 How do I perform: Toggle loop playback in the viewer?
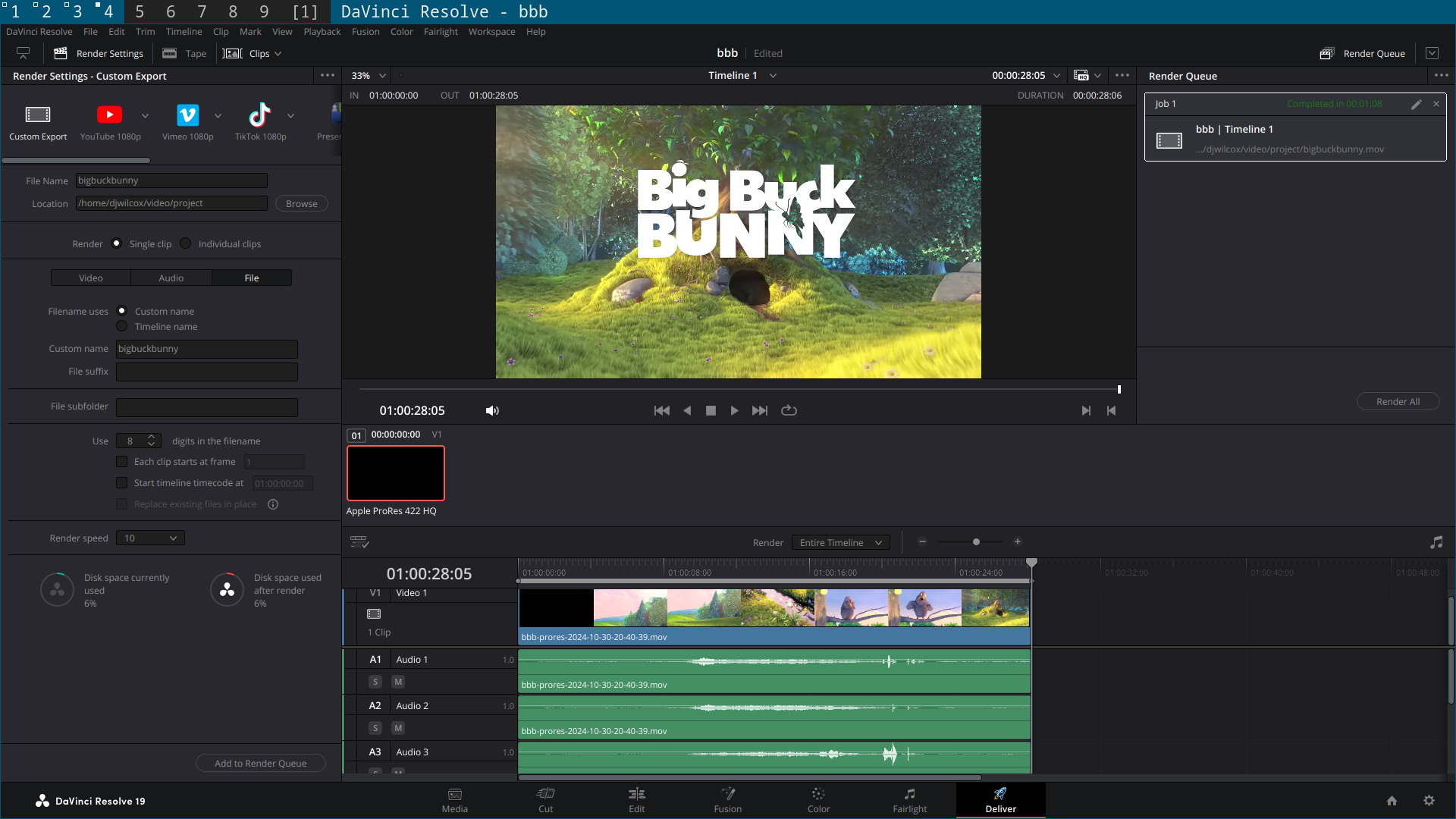tap(789, 410)
